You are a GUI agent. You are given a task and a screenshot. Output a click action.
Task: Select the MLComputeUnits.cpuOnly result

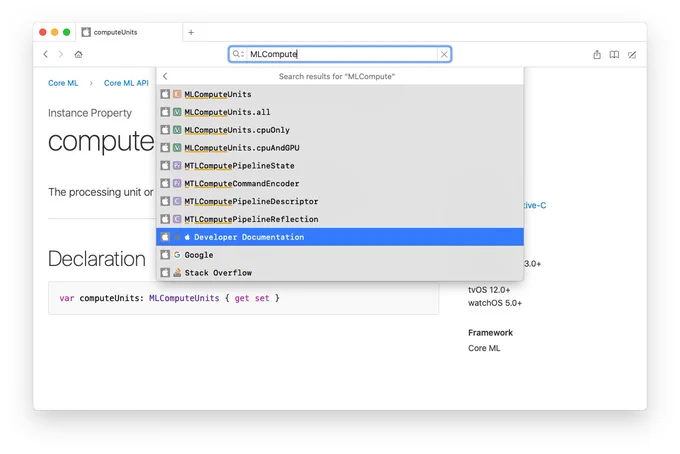coord(340,130)
